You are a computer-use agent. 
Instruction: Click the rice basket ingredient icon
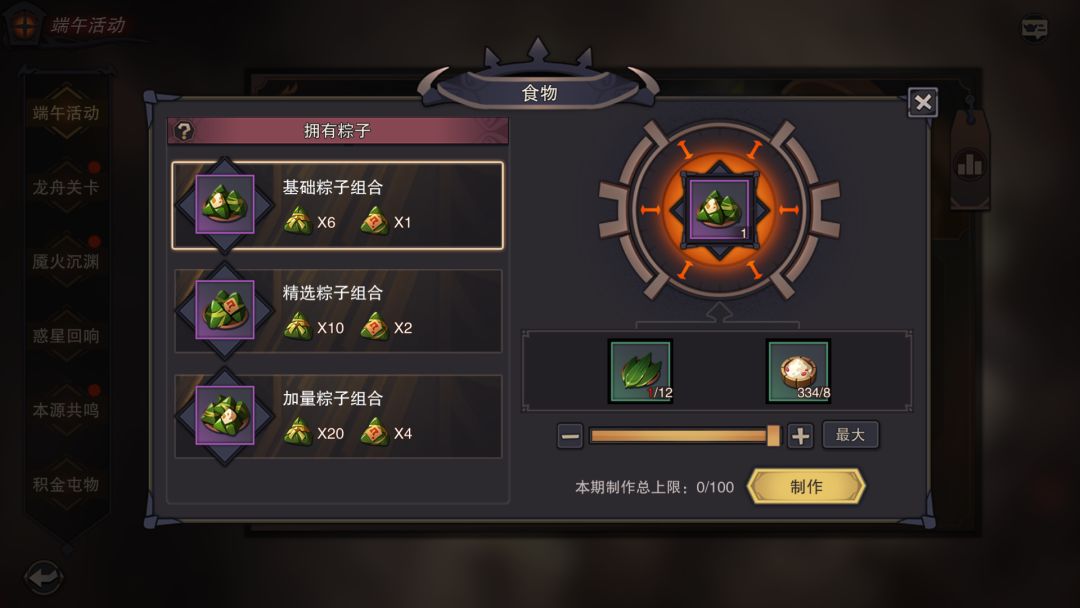[798, 371]
